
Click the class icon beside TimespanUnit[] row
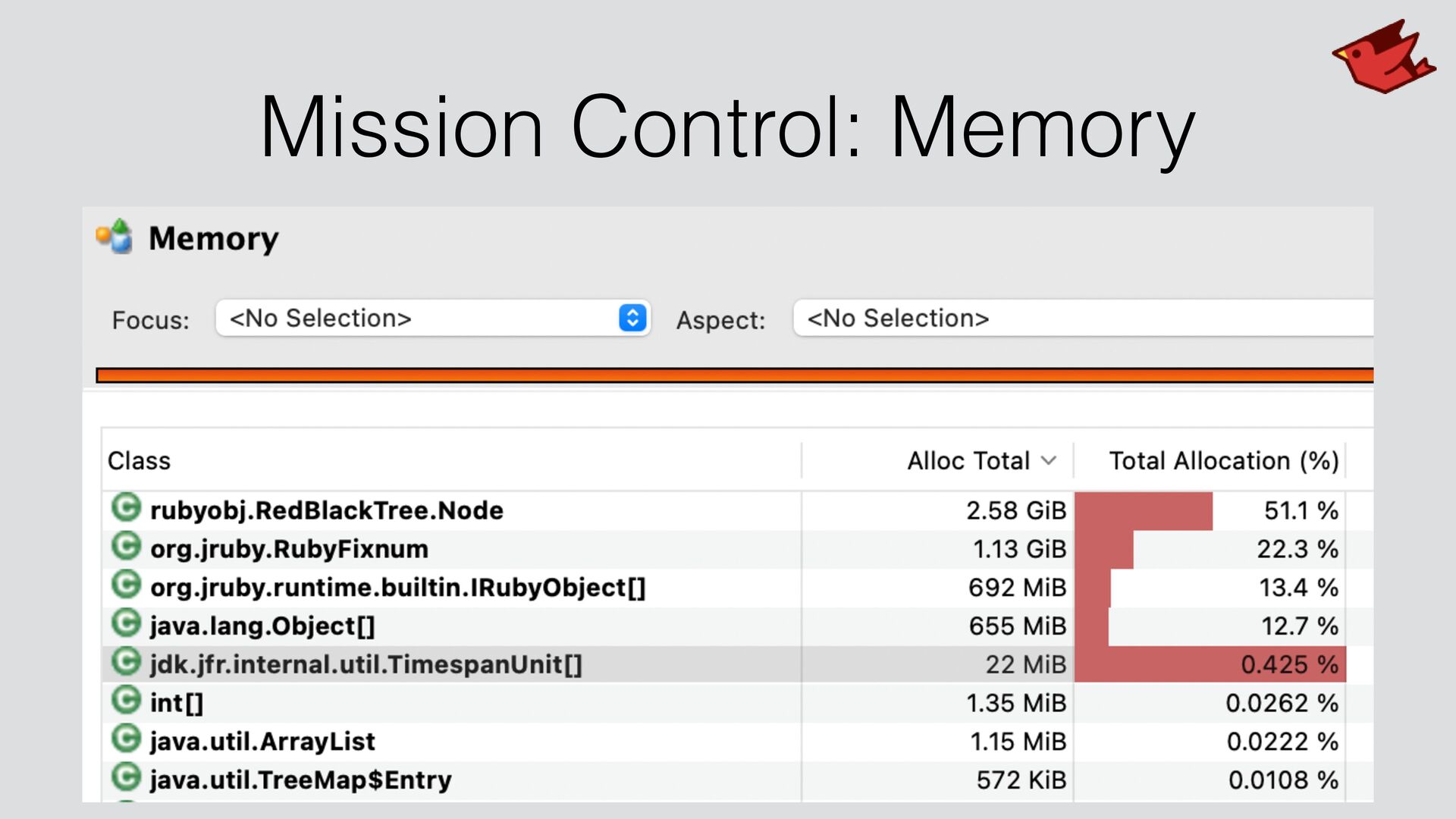coord(126,663)
